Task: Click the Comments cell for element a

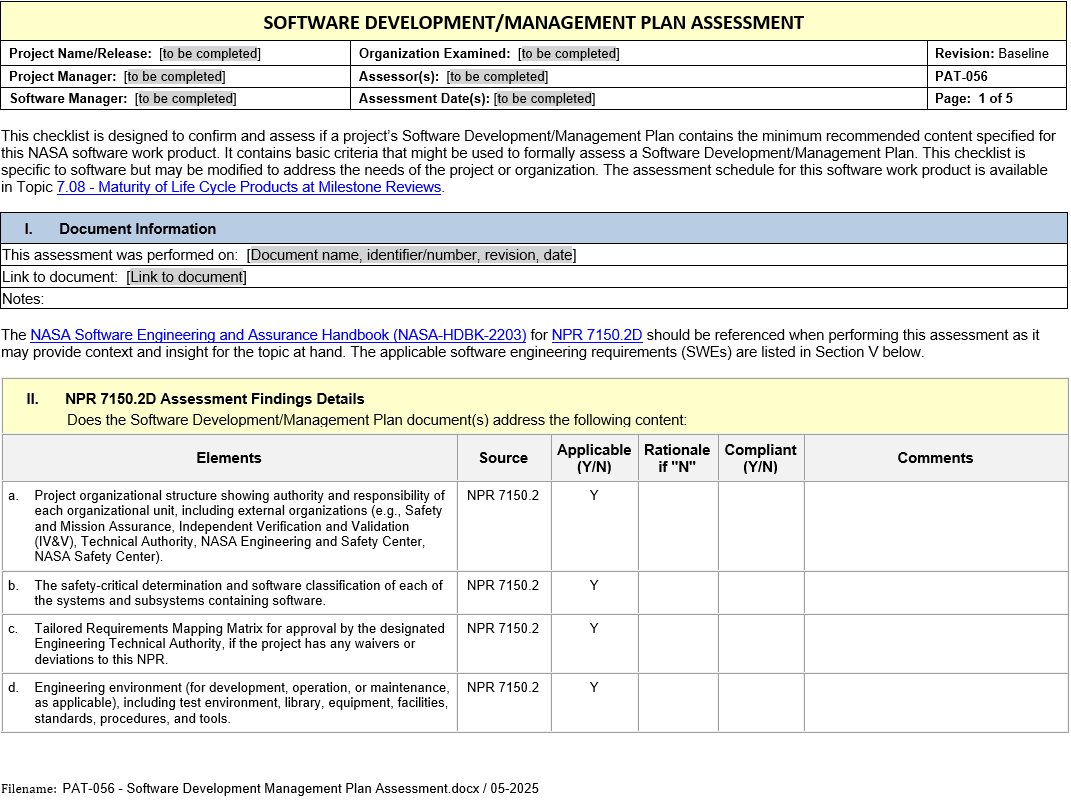Action: (935, 525)
